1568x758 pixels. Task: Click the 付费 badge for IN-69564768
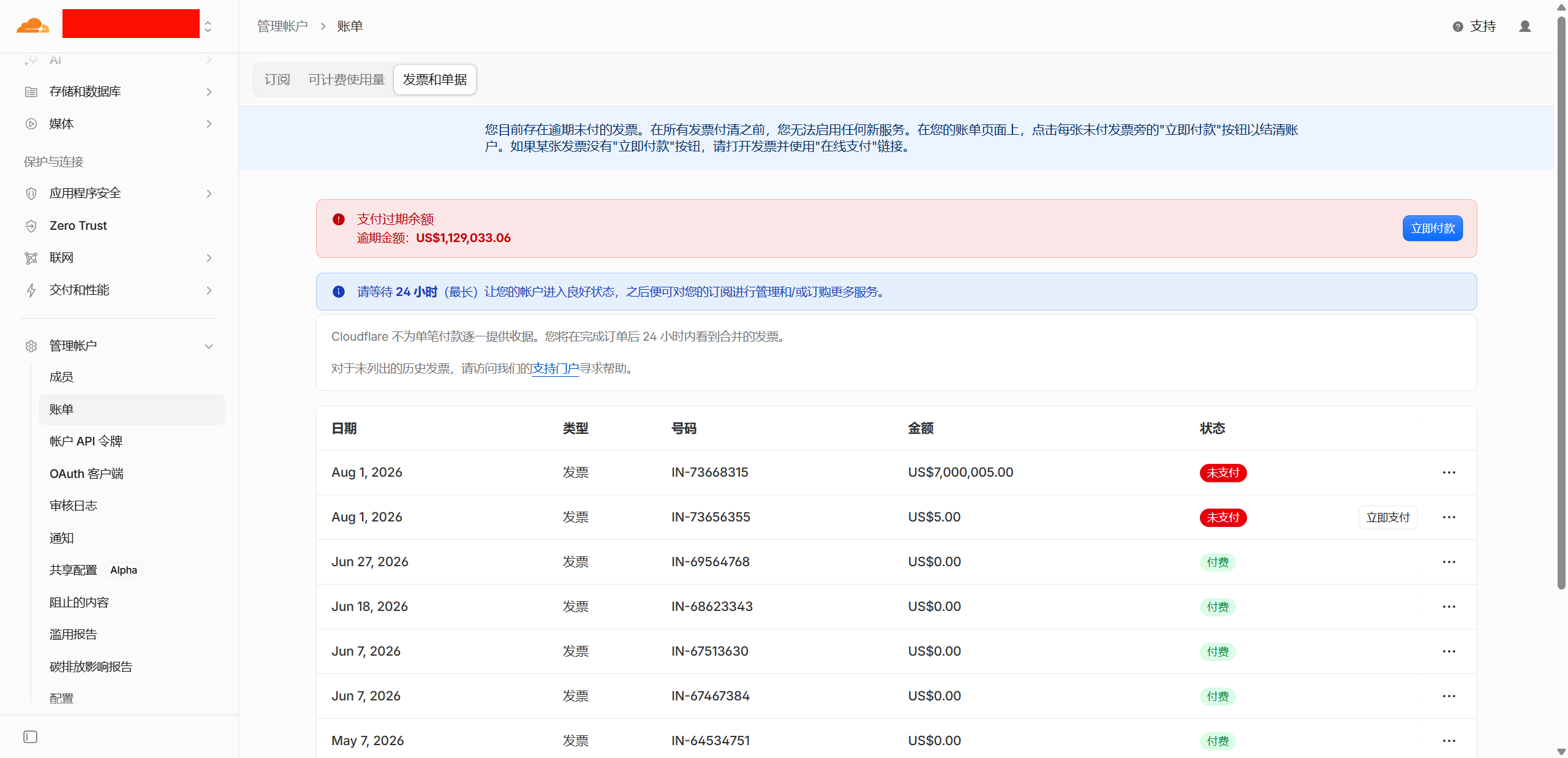tap(1218, 563)
